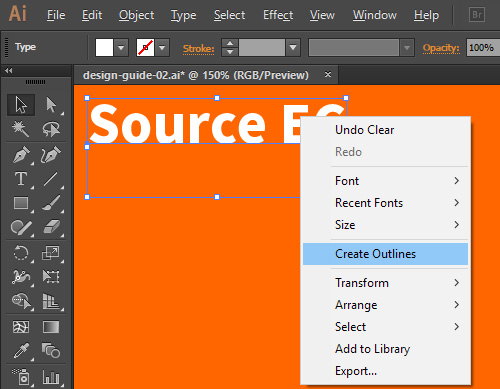The height and width of the screenshot is (389, 500).
Task: Select the Scale tool
Action: pos(51,253)
